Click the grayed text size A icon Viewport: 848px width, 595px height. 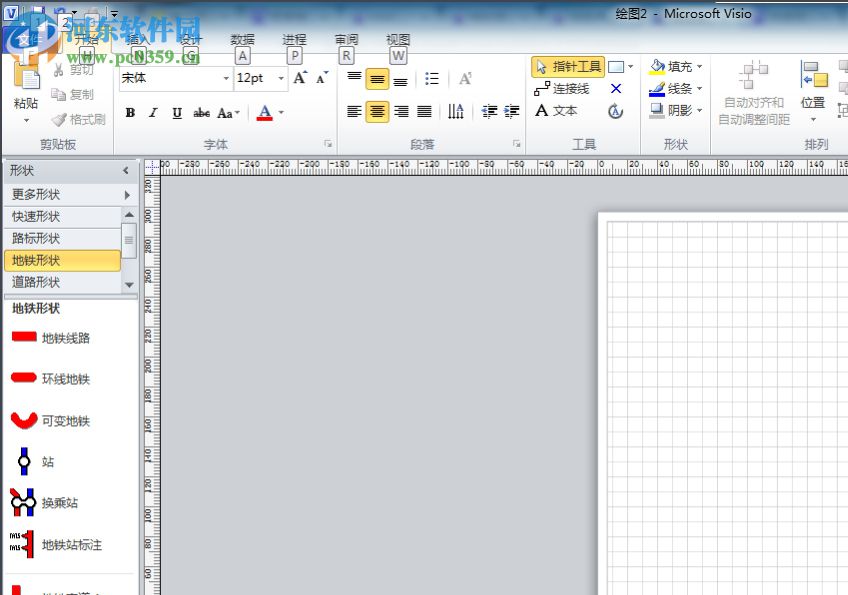pyautogui.click(x=465, y=79)
